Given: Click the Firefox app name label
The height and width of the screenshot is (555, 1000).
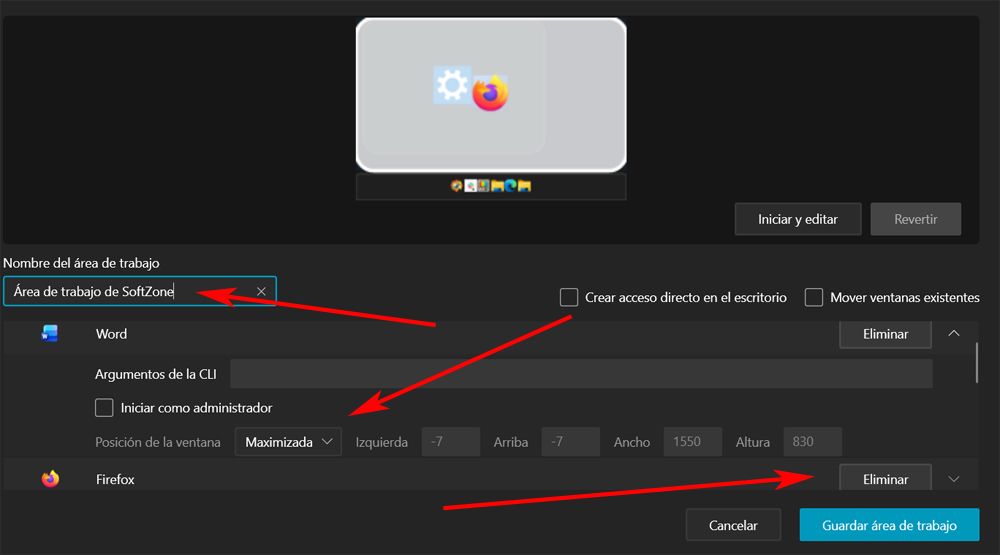Looking at the screenshot, I should coord(115,479).
